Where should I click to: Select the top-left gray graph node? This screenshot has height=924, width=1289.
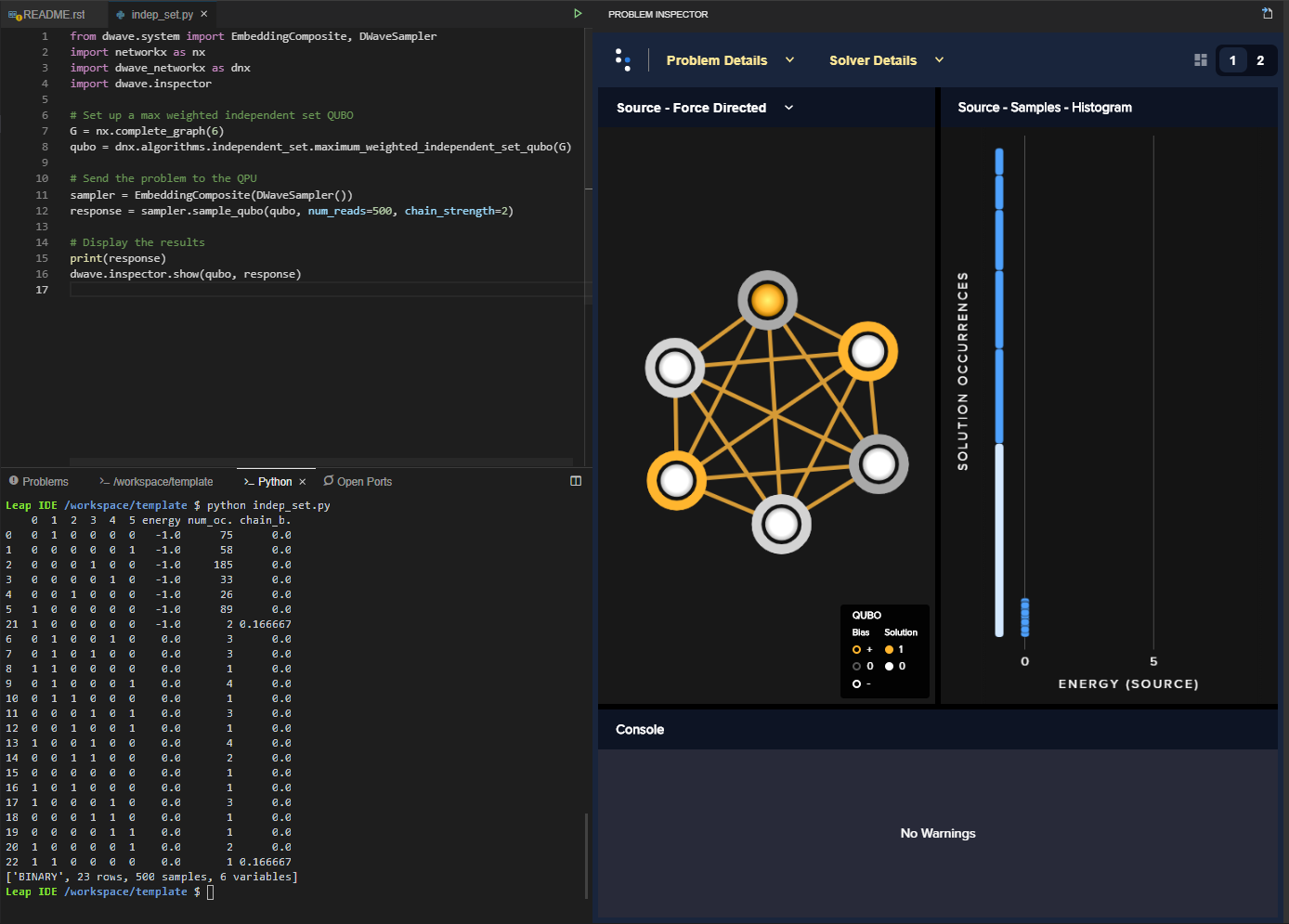click(x=675, y=368)
